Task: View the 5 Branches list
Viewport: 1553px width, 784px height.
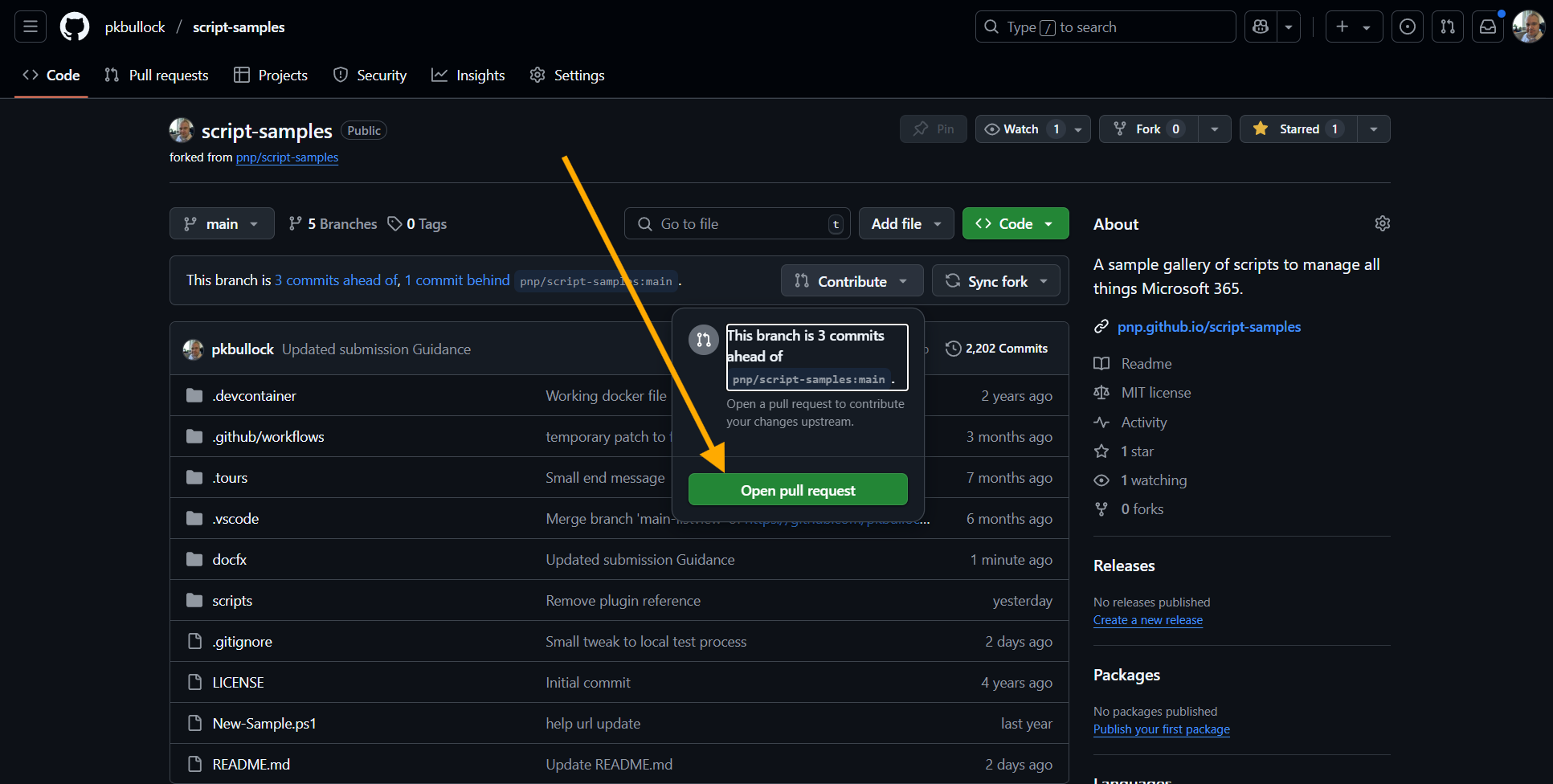Action: (x=333, y=224)
